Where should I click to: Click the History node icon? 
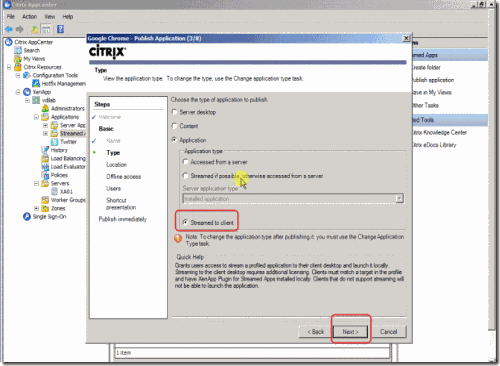point(45,150)
